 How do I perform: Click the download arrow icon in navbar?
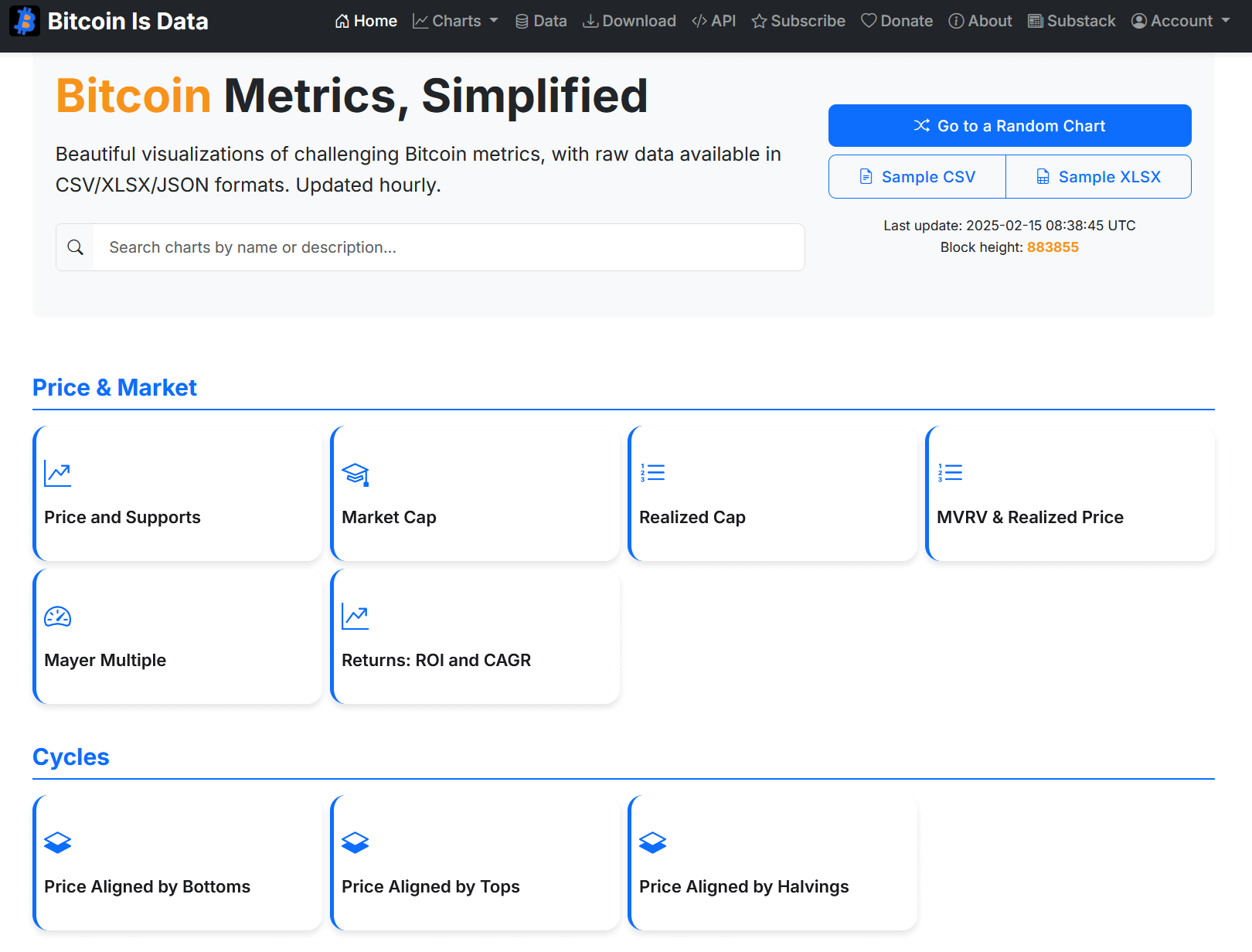(590, 21)
